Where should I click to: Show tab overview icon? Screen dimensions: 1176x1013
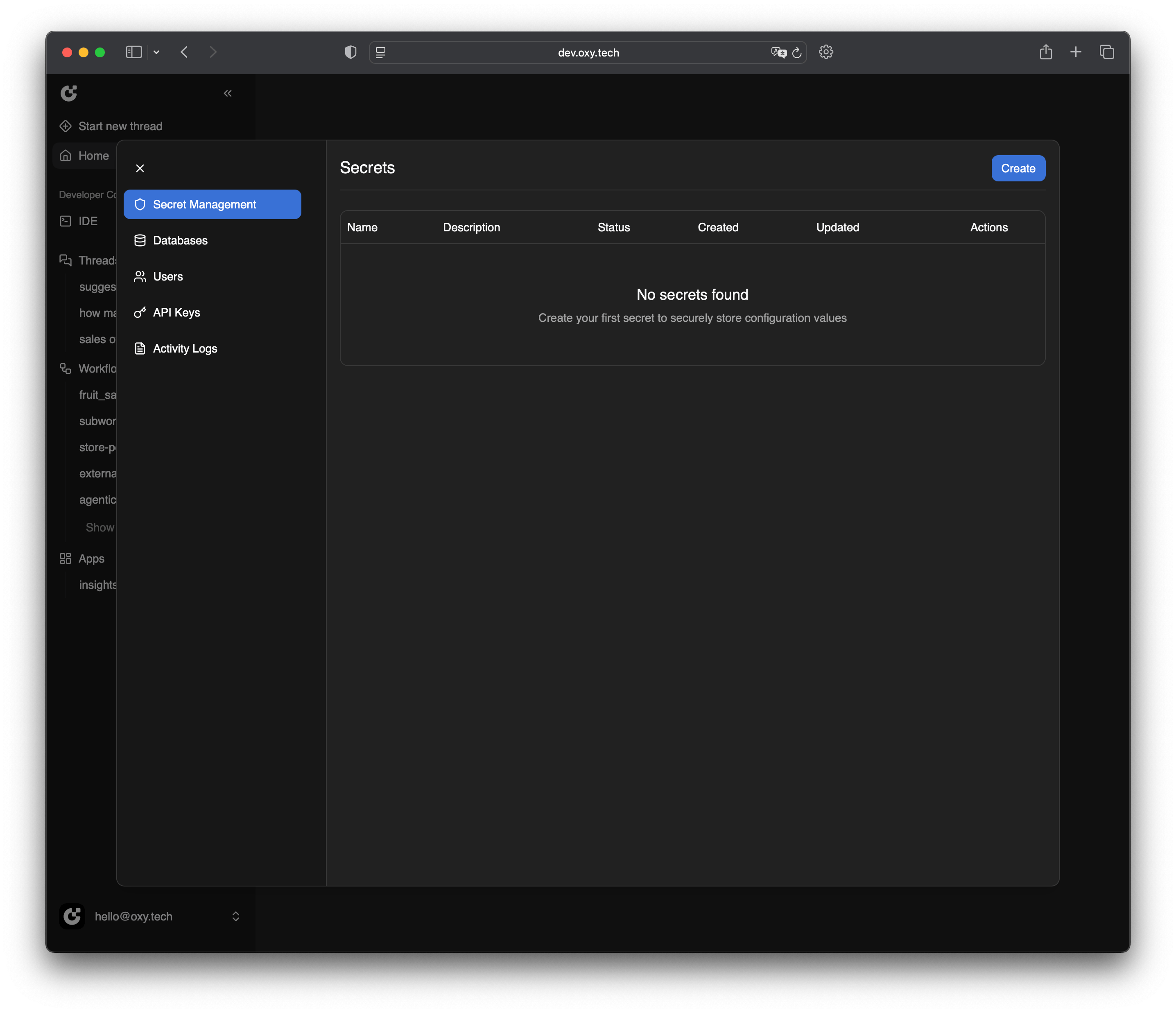click(1107, 52)
